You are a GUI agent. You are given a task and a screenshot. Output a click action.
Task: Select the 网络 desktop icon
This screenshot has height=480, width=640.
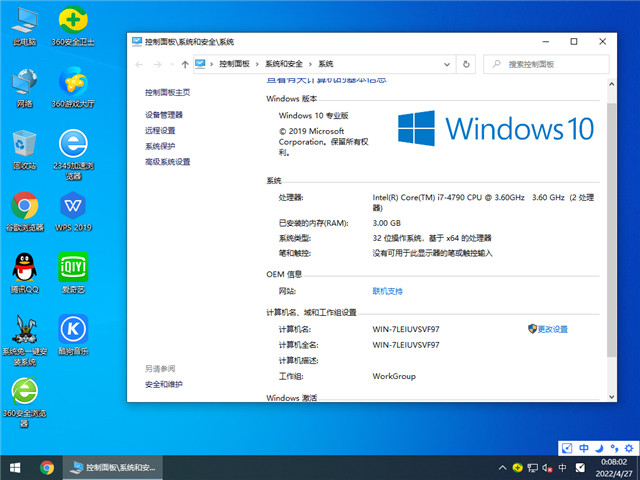click(x=24, y=88)
